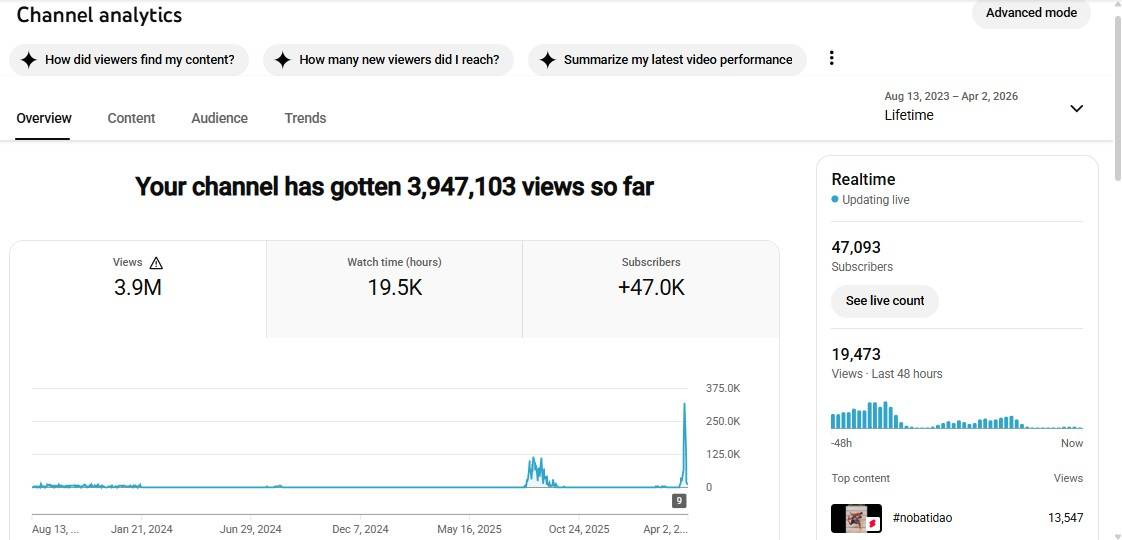Click the blue Updating live status dot

coord(835,200)
